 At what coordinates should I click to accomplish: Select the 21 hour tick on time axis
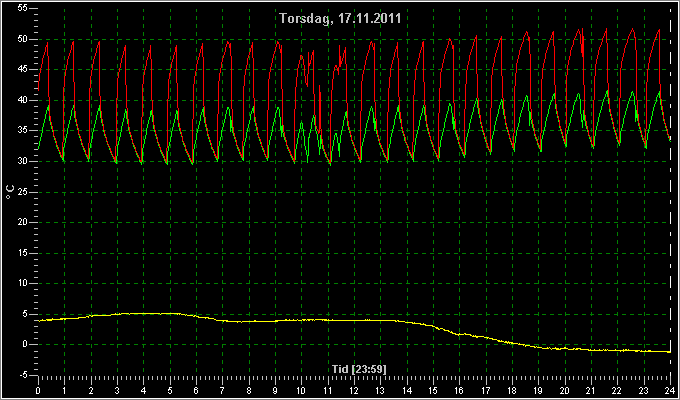click(591, 391)
